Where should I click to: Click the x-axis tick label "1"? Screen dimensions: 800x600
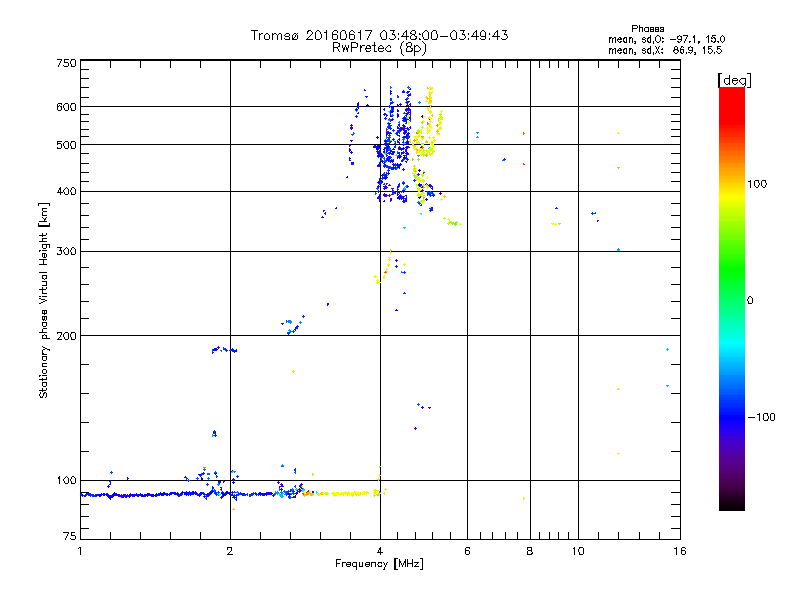[80, 551]
